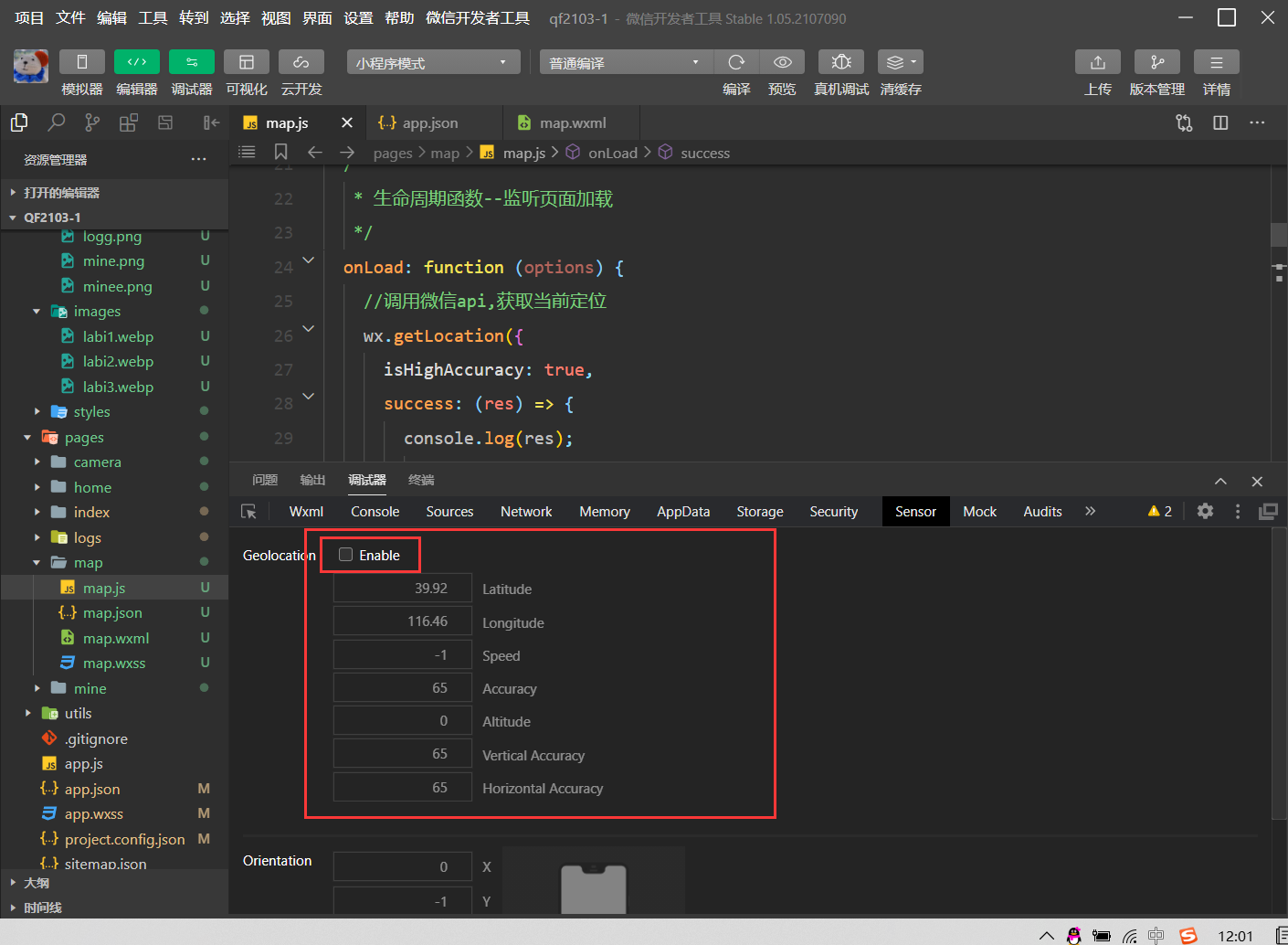Click the bookmark icon in breadcrumb bar
Screen dimensions: 1288x945
(x=281, y=152)
